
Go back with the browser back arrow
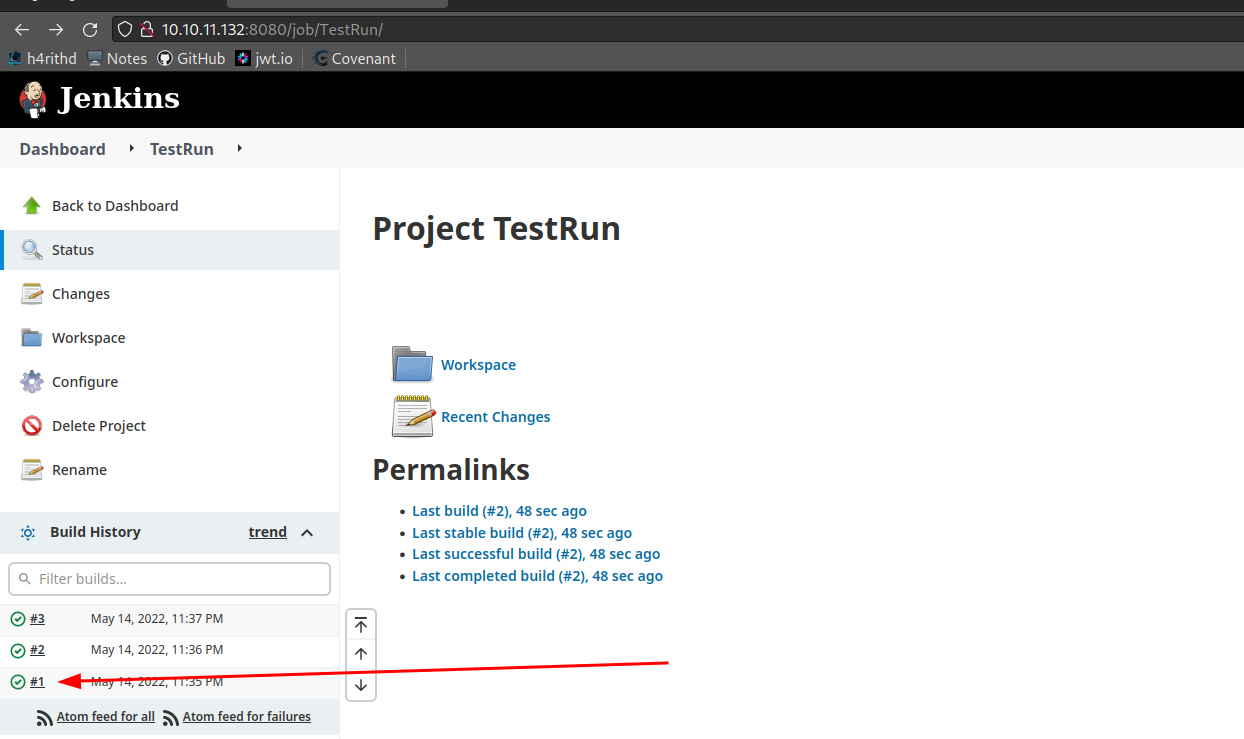point(22,29)
